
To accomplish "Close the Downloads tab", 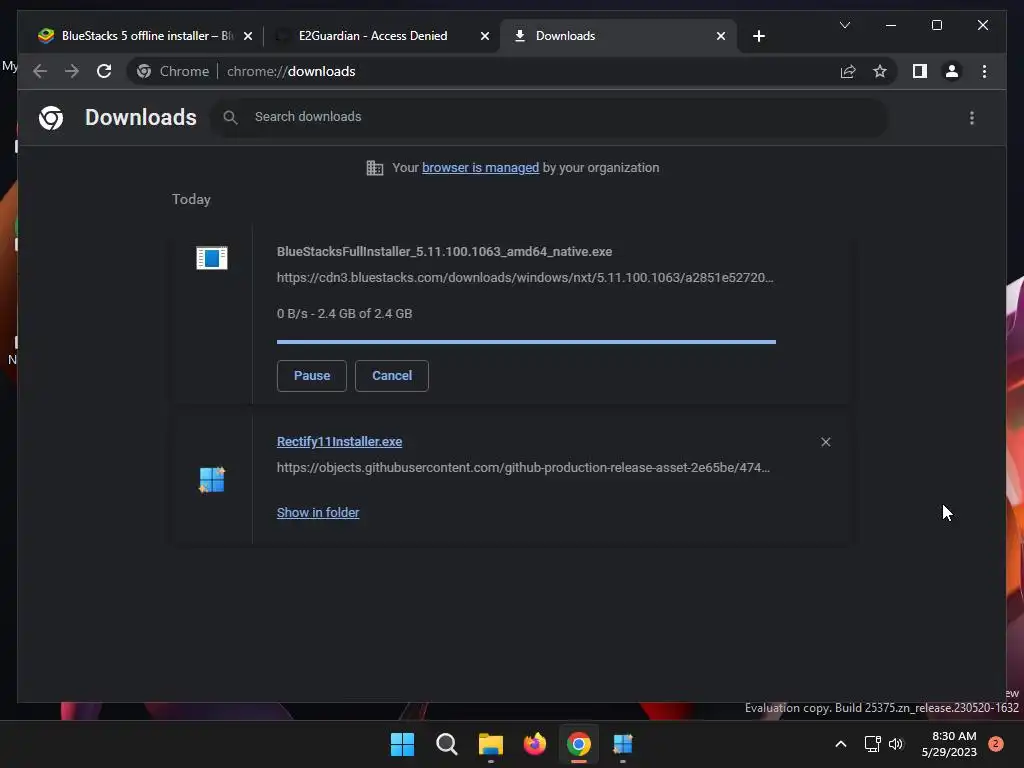I will (x=720, y=36).
